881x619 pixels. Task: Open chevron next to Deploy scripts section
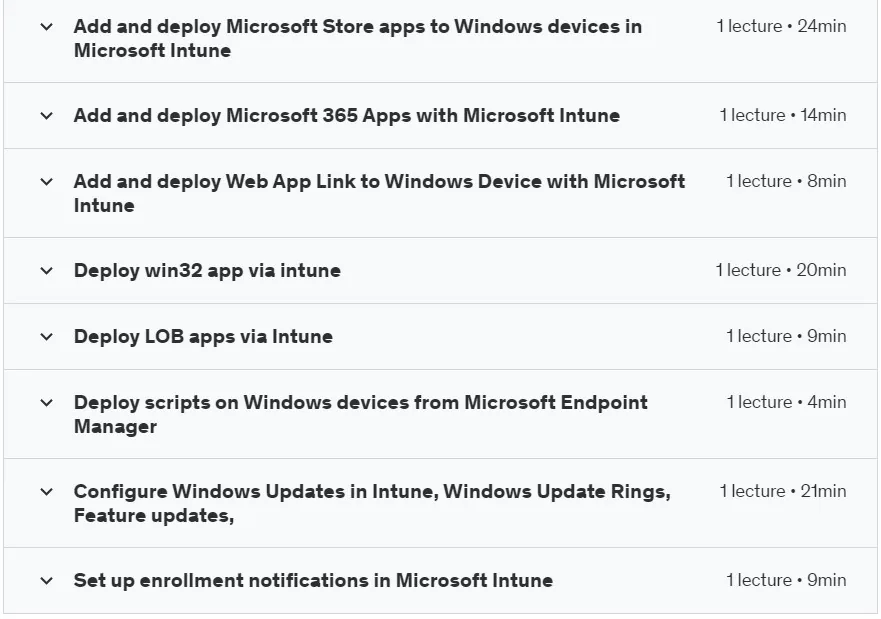pos(47,403)
